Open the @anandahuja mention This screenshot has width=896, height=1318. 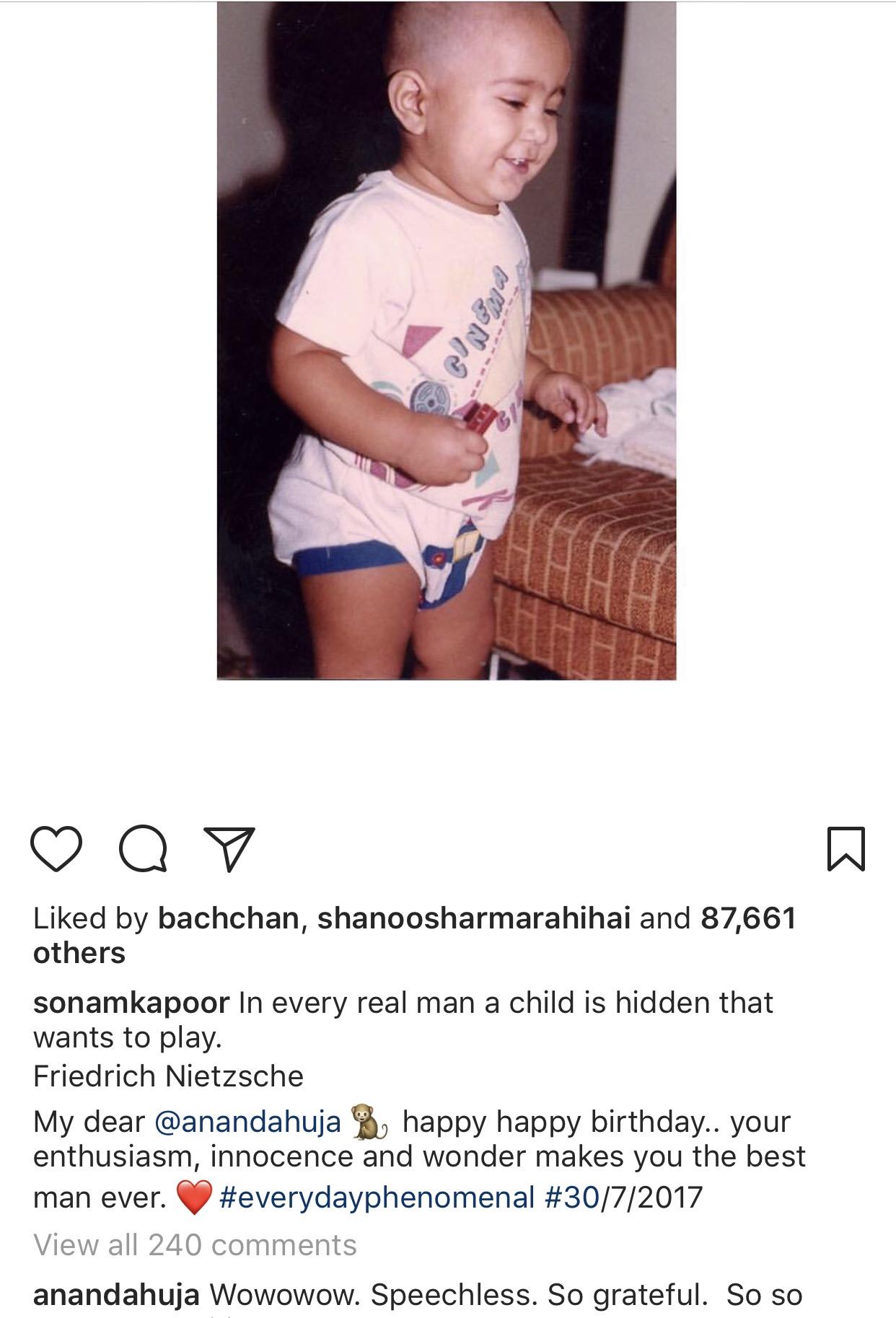point(247,1122)
